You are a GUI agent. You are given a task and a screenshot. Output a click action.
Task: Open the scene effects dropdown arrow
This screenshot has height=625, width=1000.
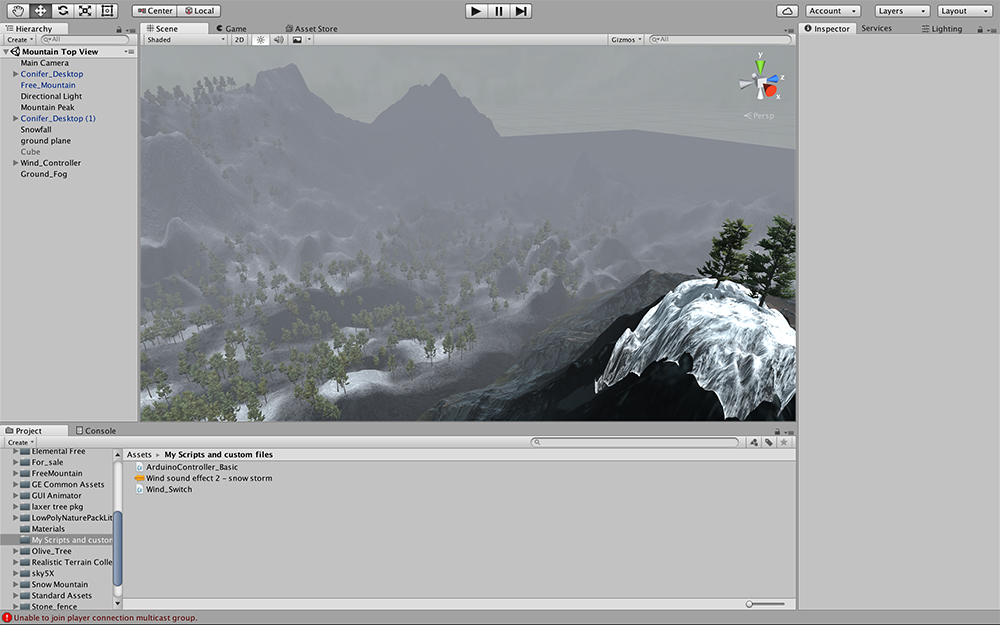(x=309, y=40)
